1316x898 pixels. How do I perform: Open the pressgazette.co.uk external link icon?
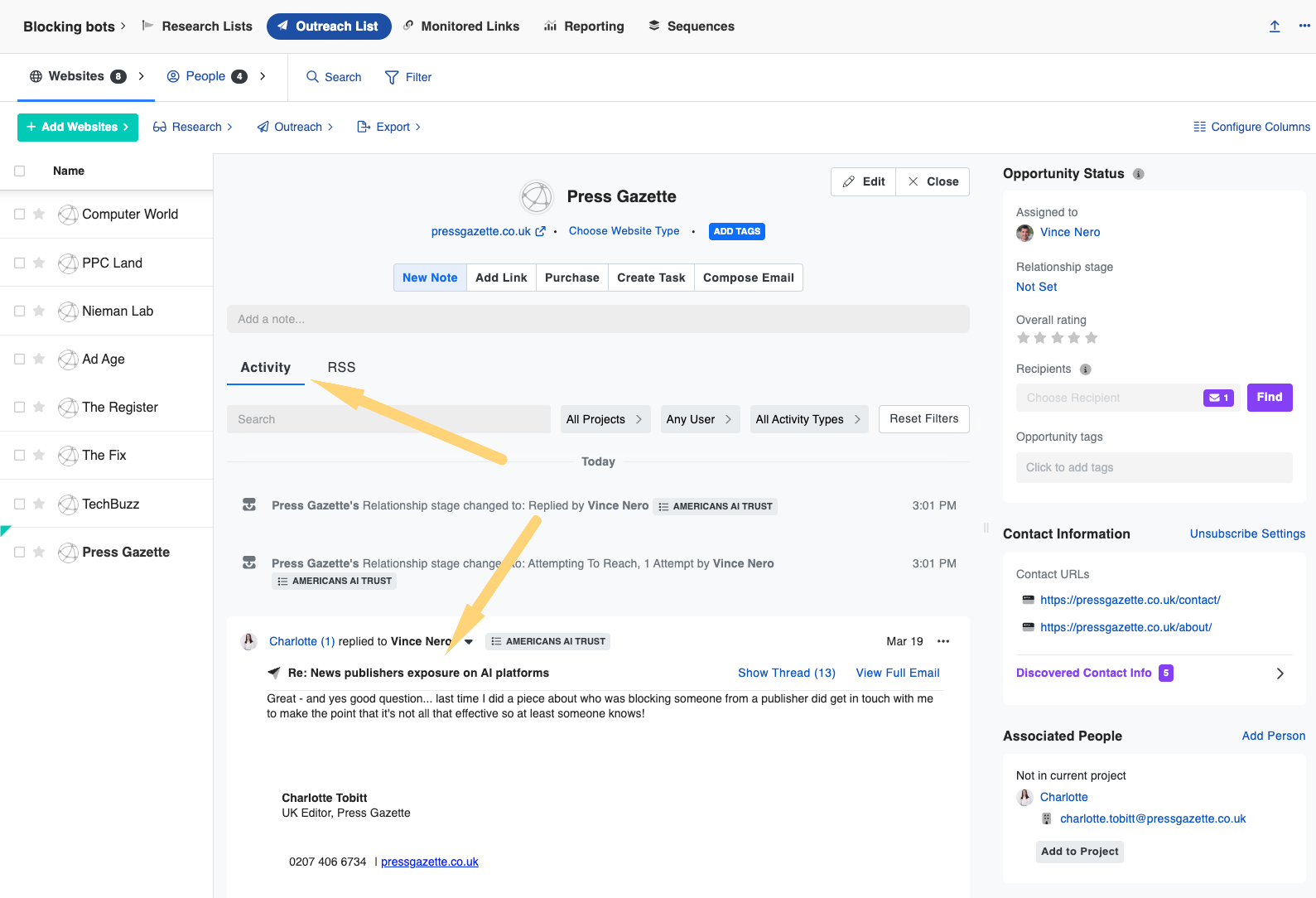pyautogui.click(x=541, y=232)
